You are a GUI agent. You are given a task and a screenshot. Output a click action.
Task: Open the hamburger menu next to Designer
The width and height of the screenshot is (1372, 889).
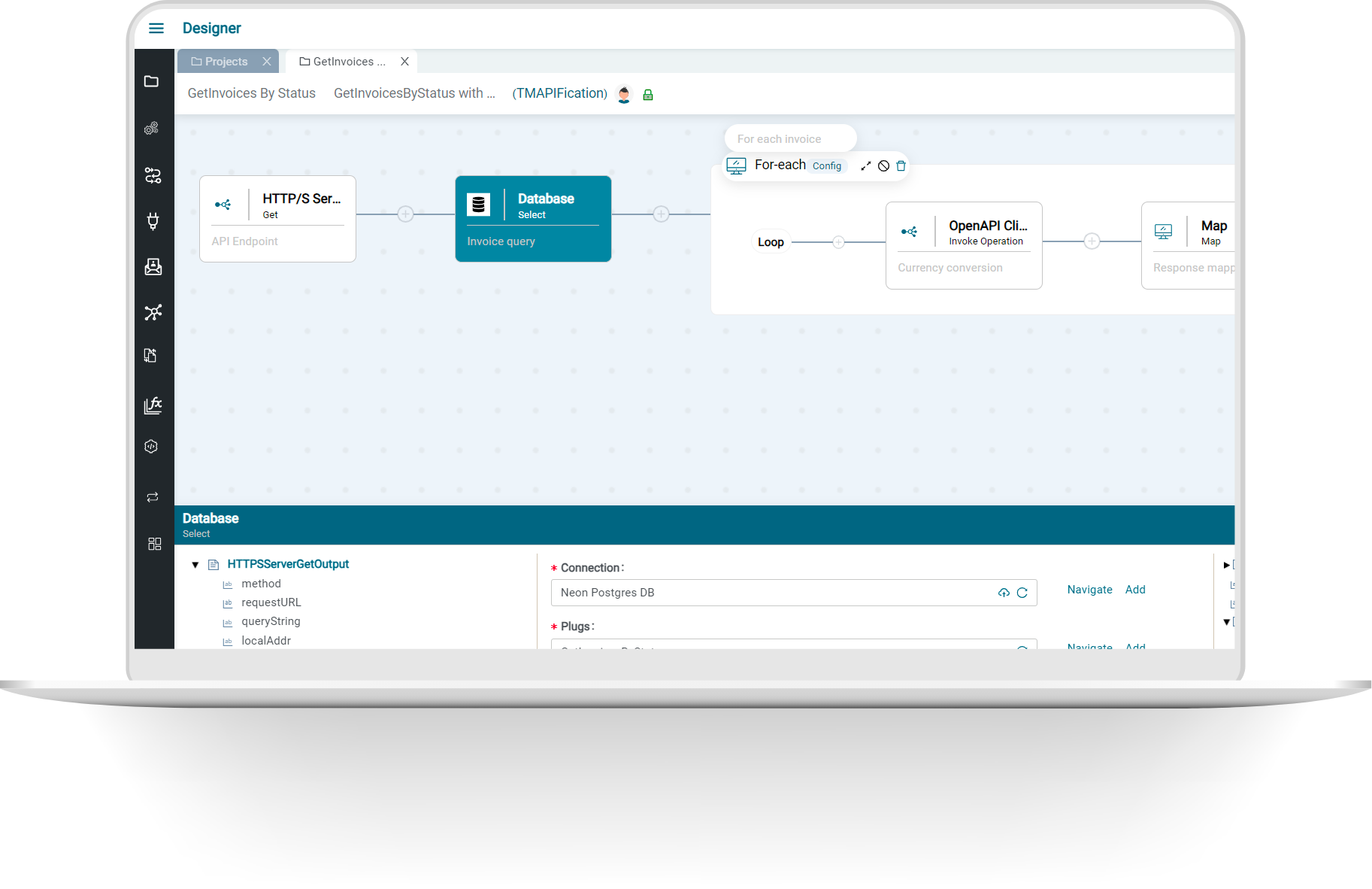[156, 29]
